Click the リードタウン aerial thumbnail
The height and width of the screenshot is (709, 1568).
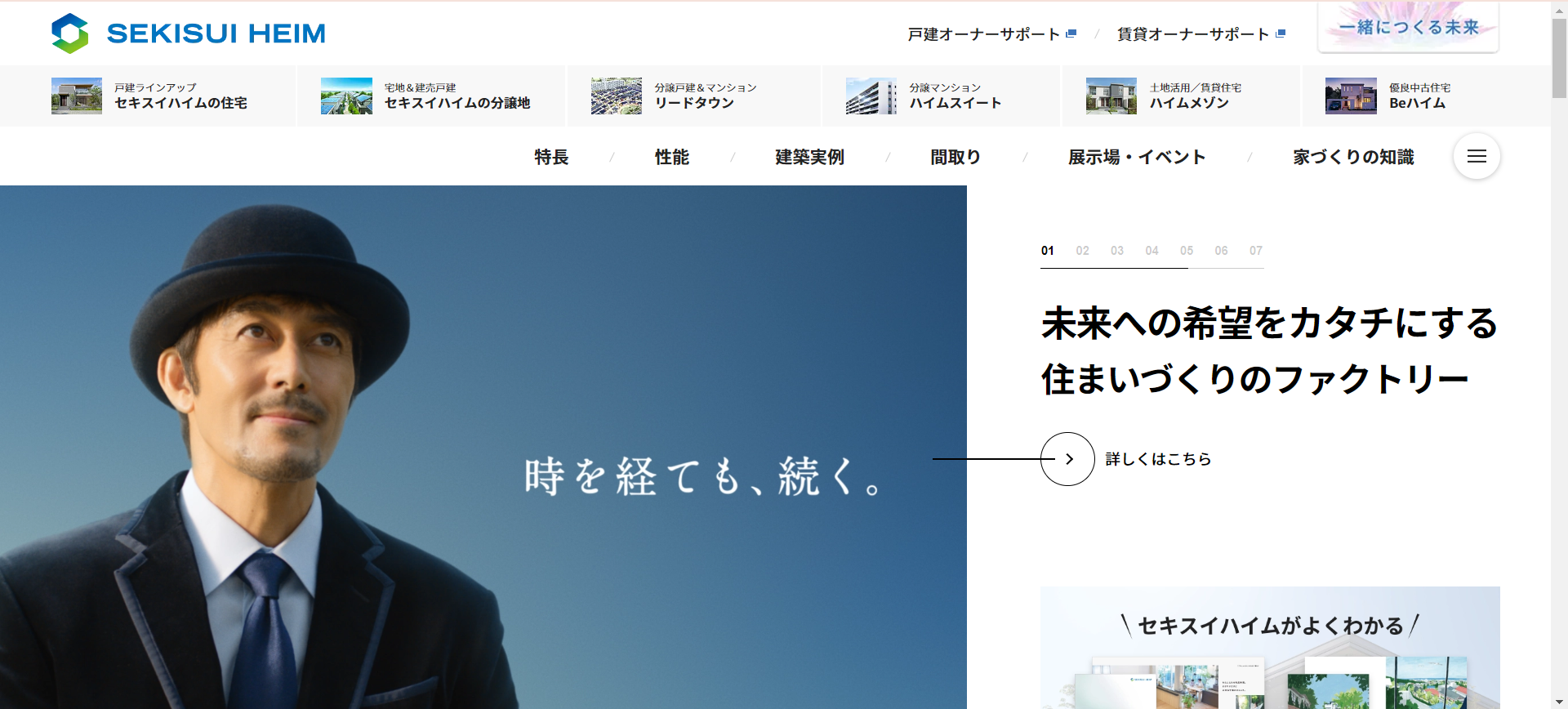(x=617, y=96)
